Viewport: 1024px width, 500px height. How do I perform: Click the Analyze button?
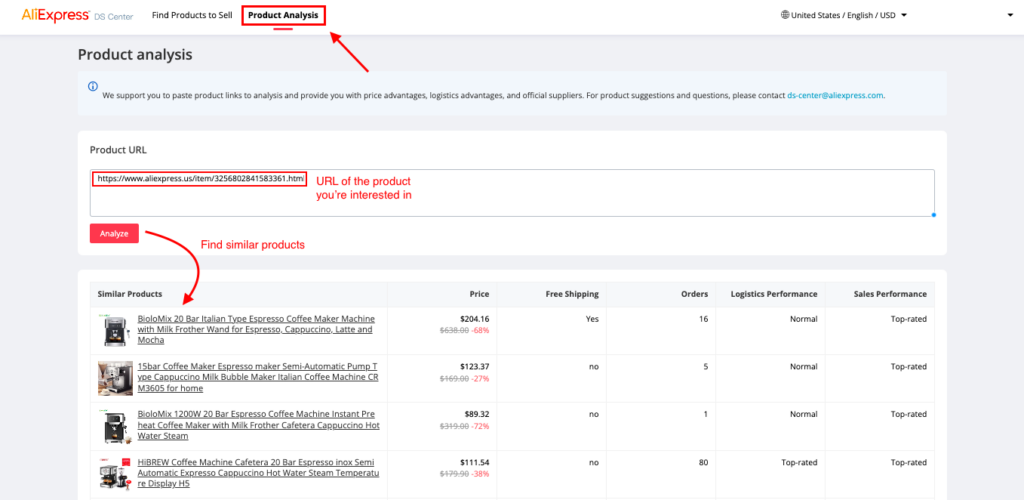(114, 233)
